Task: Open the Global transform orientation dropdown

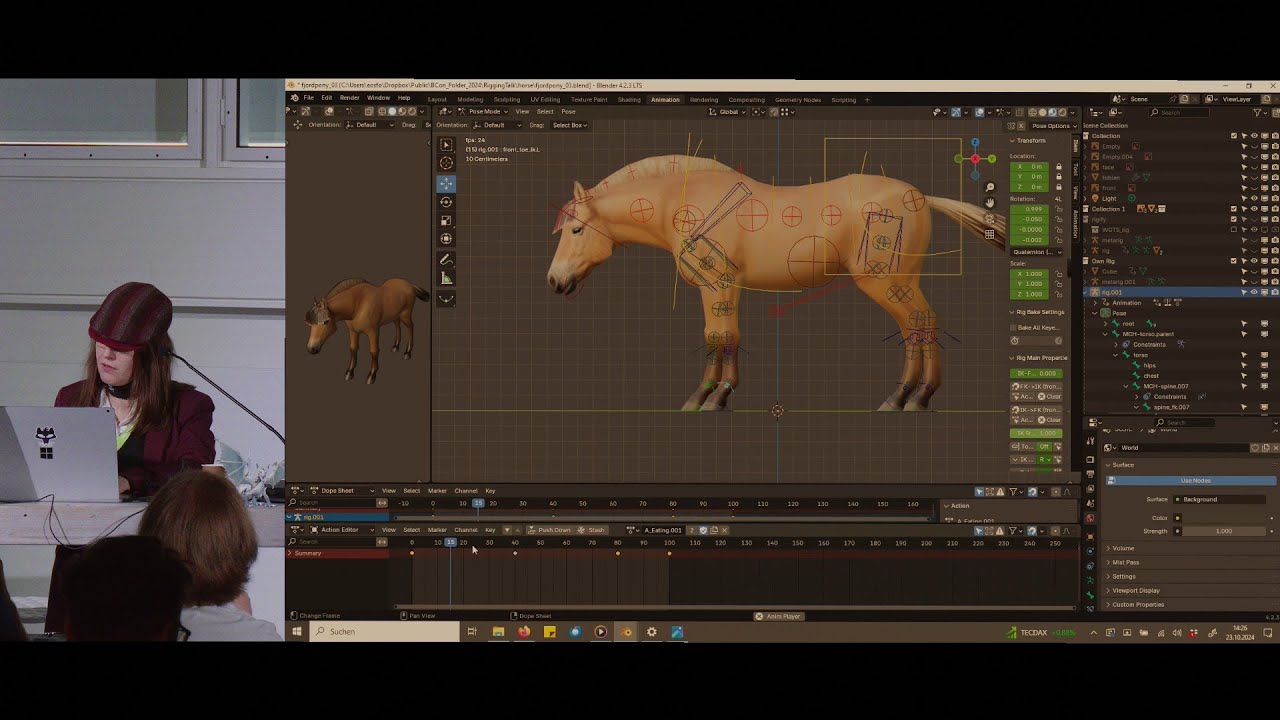Action: (x=728, y=112)
